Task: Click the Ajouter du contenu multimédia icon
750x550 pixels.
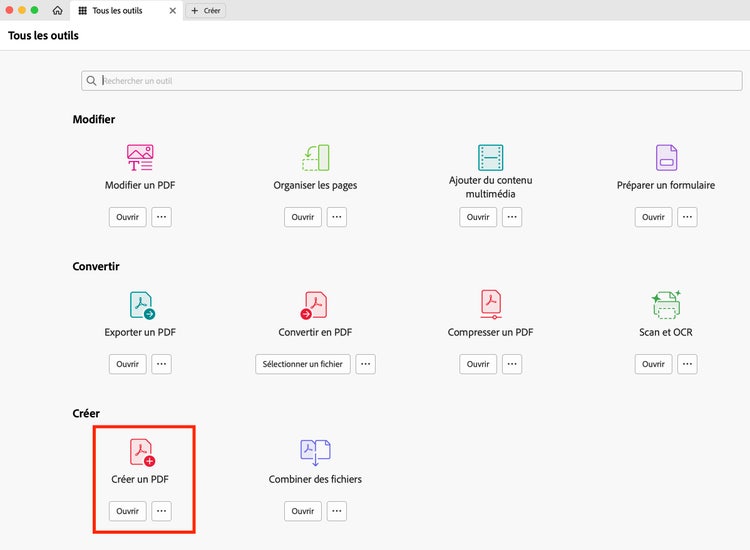Action: [490, 157]
